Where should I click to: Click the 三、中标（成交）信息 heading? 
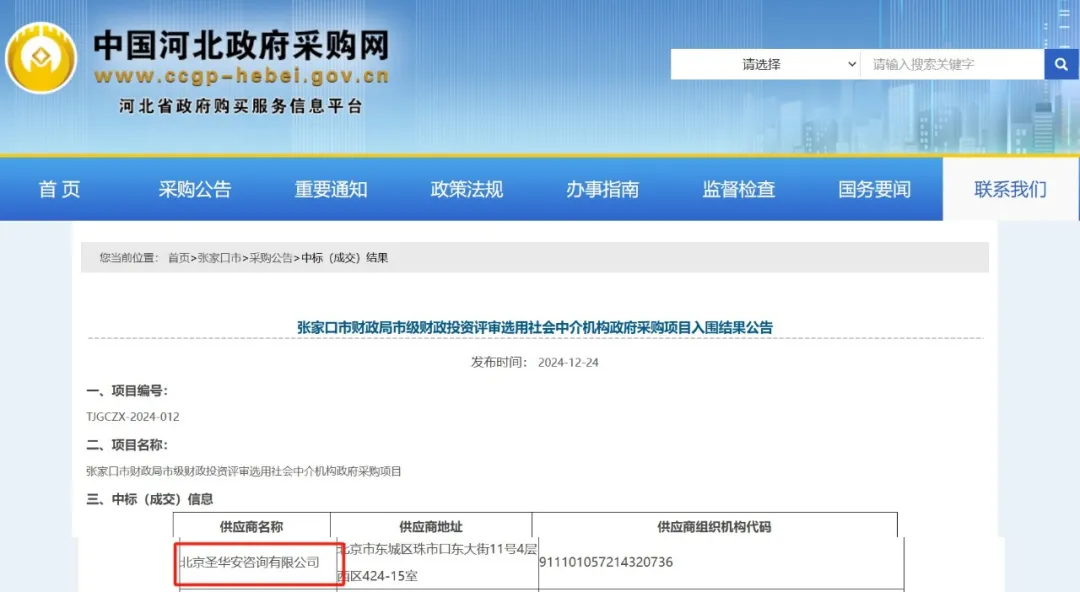point(150,499)
